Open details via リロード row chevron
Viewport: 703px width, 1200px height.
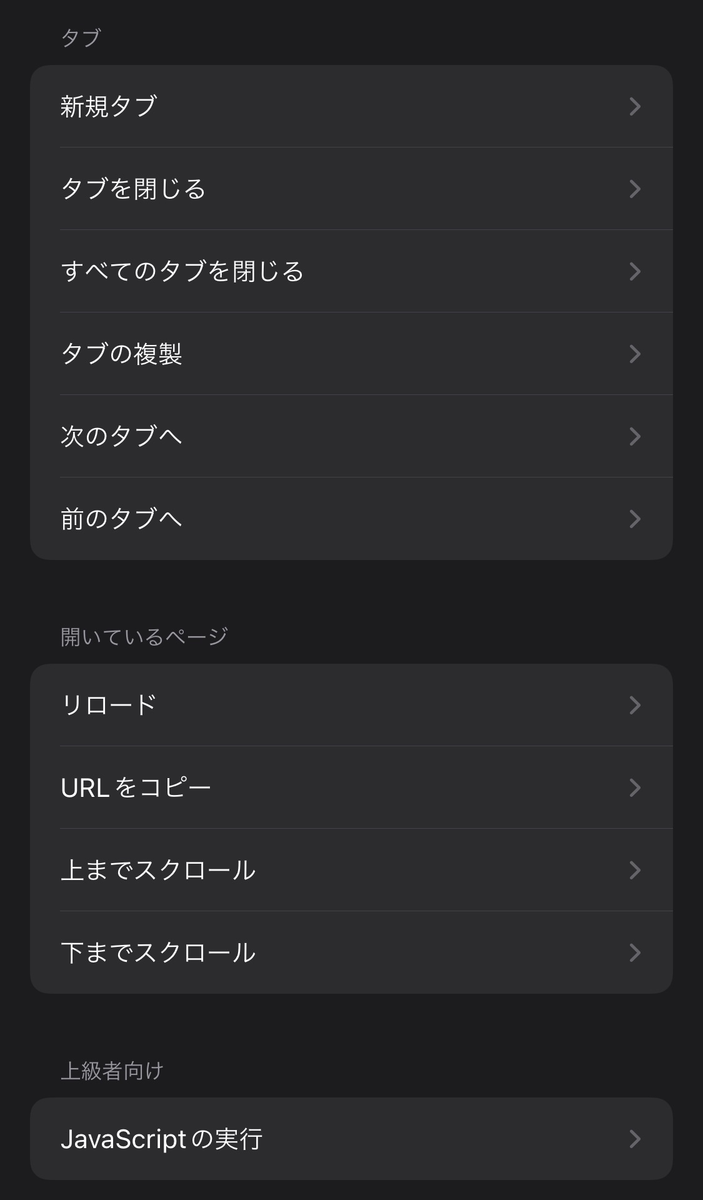[635, 704]
